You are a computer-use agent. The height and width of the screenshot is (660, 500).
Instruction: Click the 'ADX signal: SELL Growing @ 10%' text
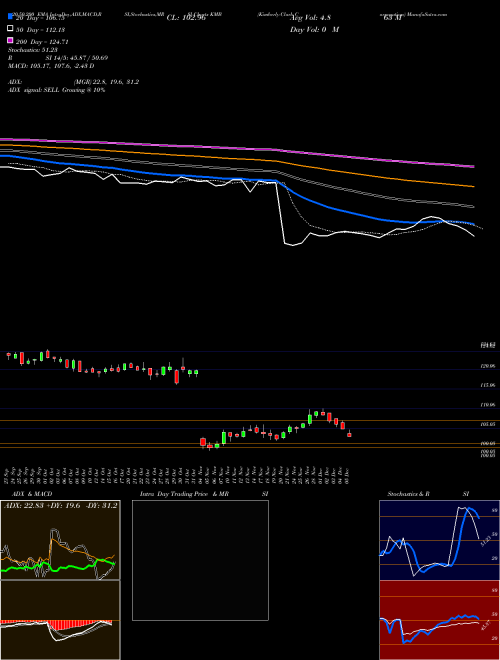point(56,90)
